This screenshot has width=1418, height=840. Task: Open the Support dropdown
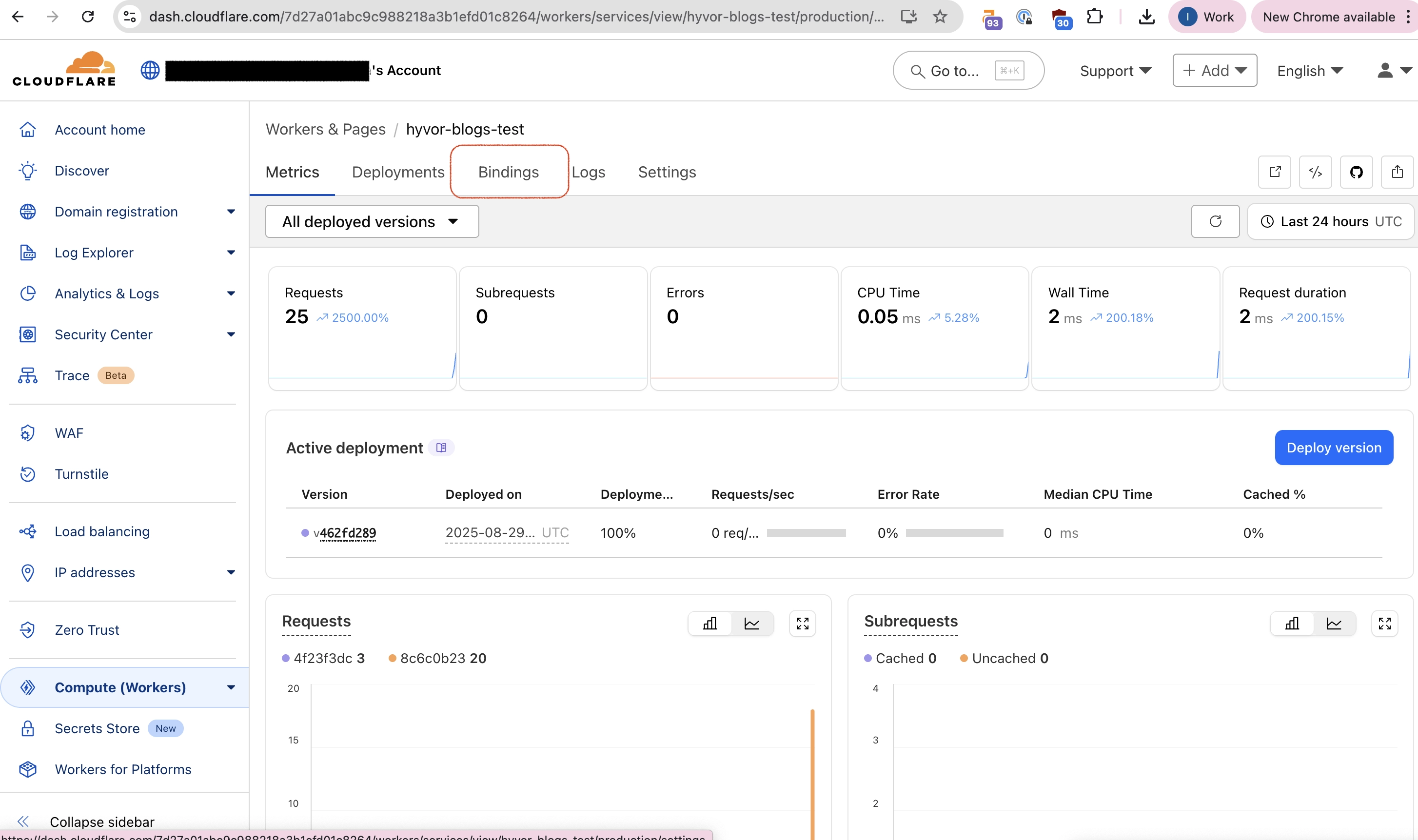click(1115, 71)
